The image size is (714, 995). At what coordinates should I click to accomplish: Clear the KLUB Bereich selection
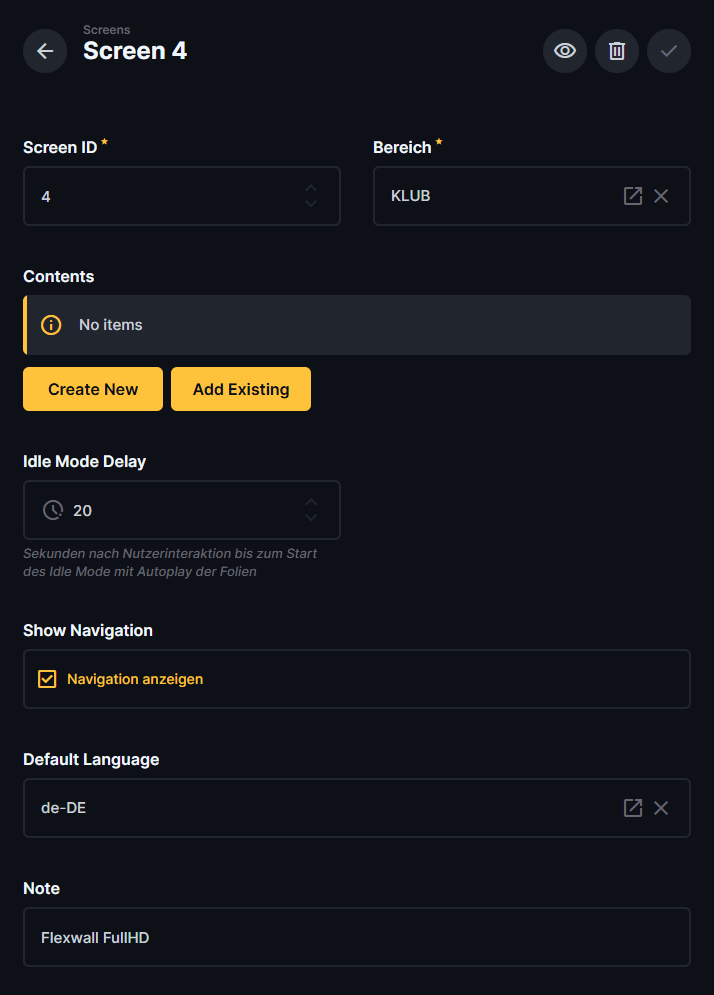pyautogui.click(x=661, y=196)
